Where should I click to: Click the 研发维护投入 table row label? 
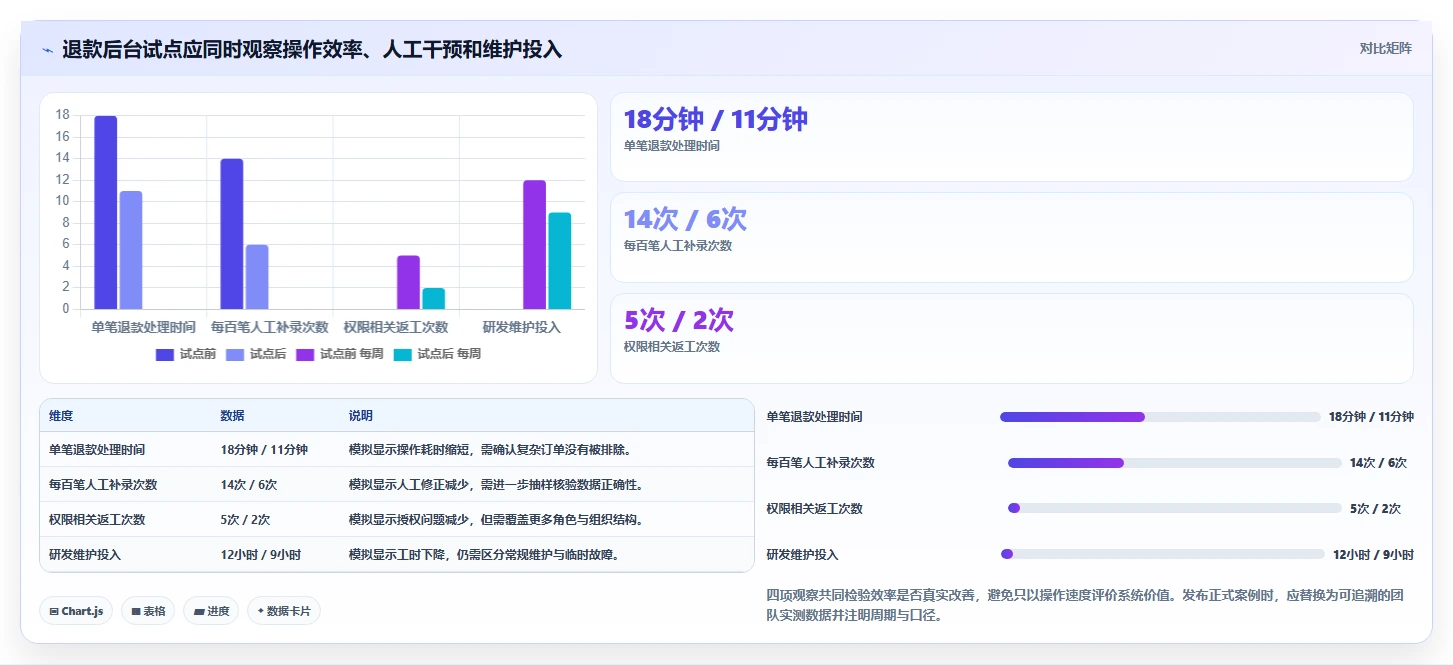85,554
